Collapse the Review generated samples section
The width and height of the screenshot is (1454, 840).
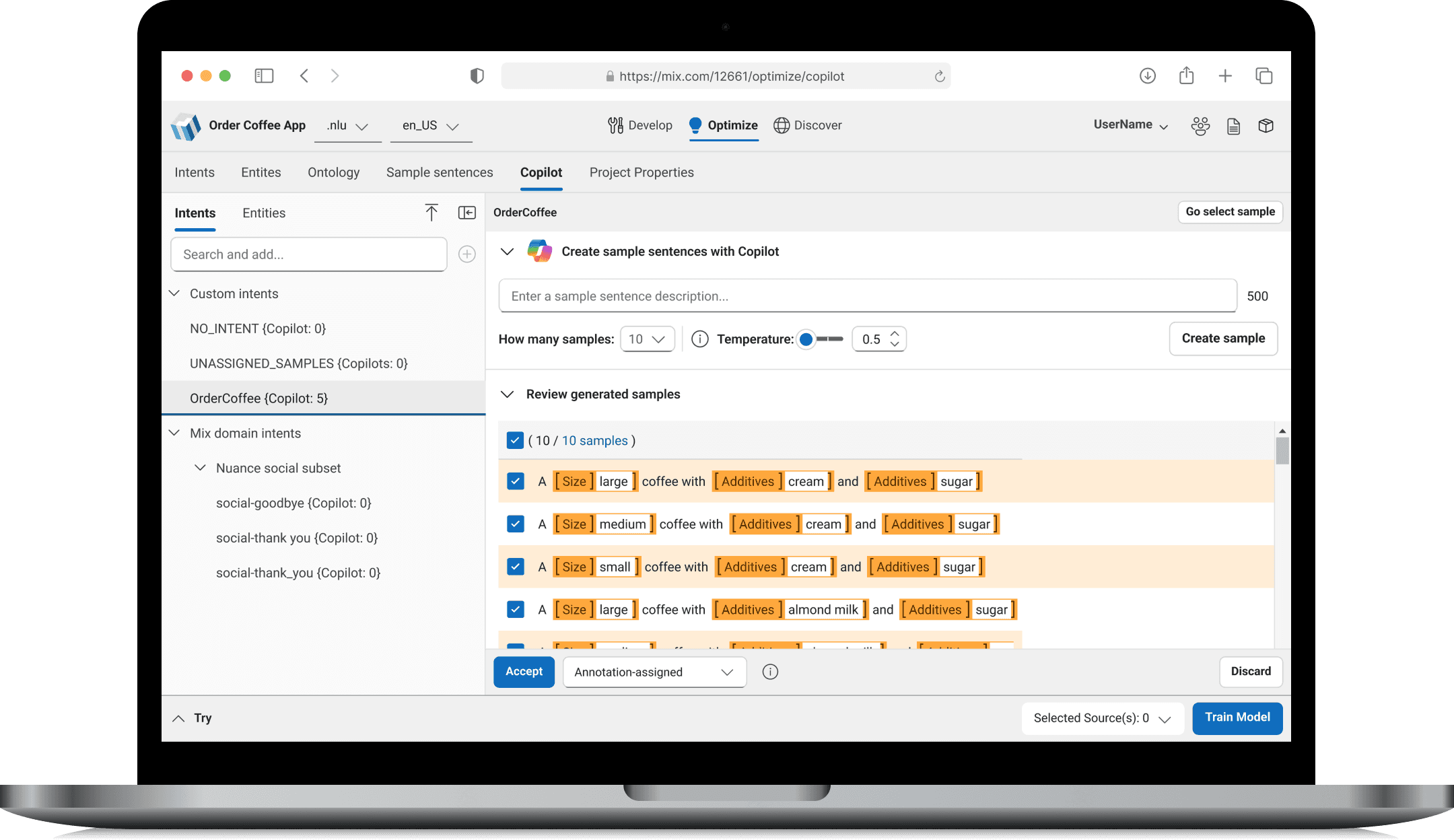(508, 394)
